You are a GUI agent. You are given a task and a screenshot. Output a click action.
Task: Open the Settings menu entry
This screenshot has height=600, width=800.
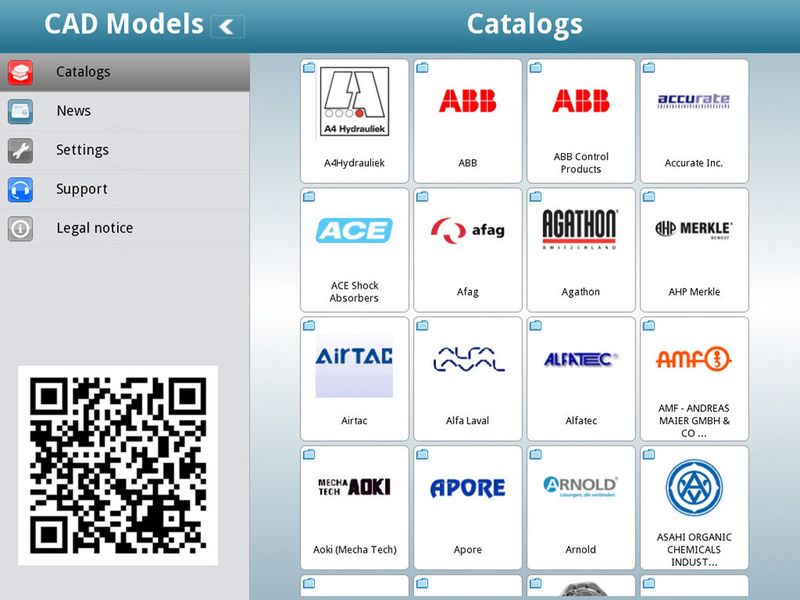tap(125, 151)
